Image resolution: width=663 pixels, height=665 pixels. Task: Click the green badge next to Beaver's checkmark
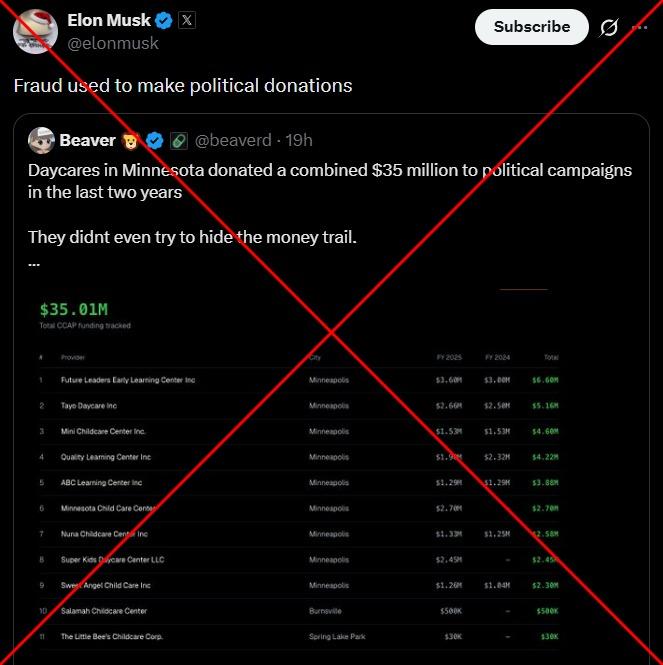coord(178,140)
